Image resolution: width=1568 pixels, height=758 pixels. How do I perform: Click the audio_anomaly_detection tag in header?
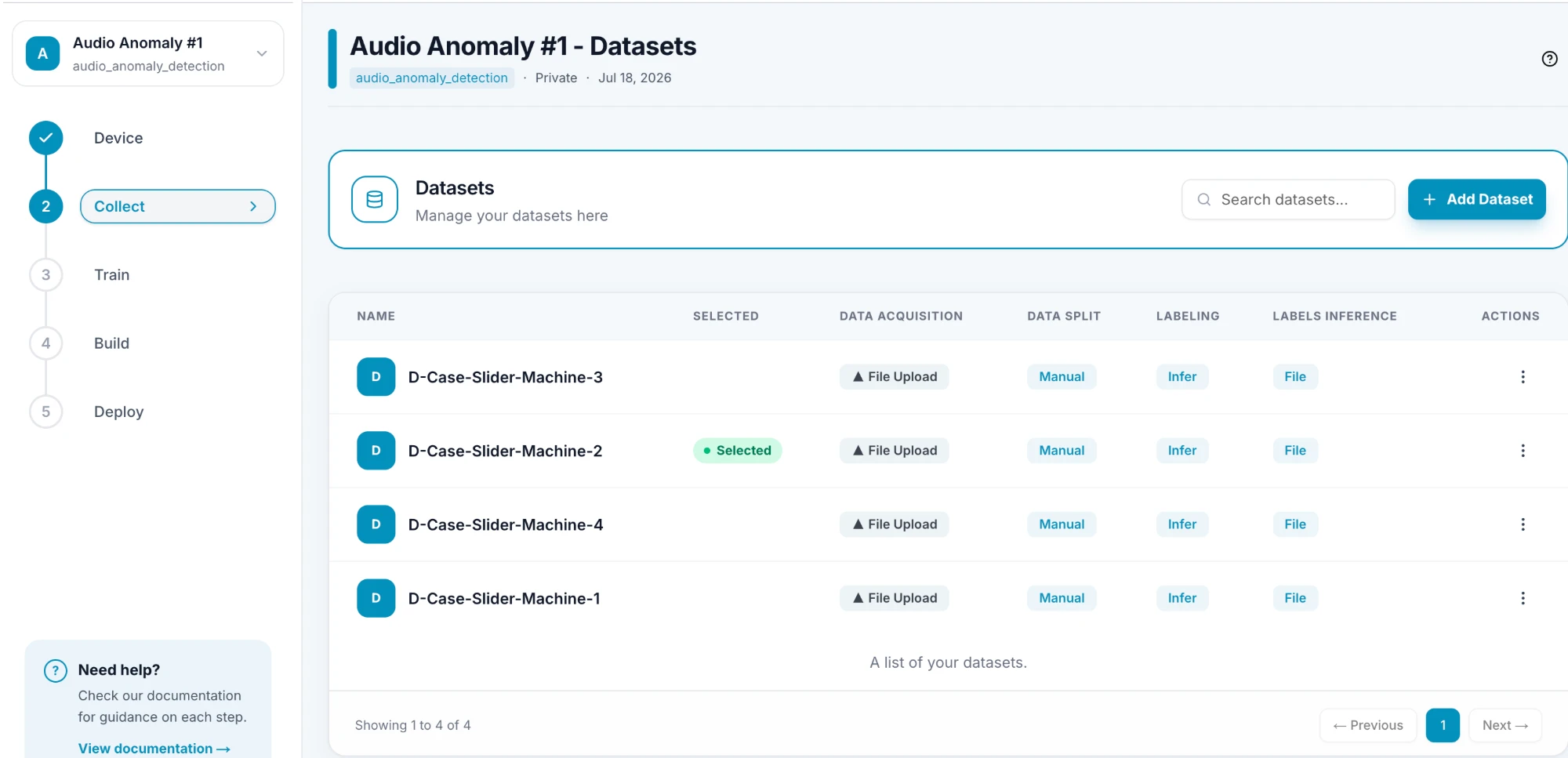pyautogui.click(x=432, y=78)
